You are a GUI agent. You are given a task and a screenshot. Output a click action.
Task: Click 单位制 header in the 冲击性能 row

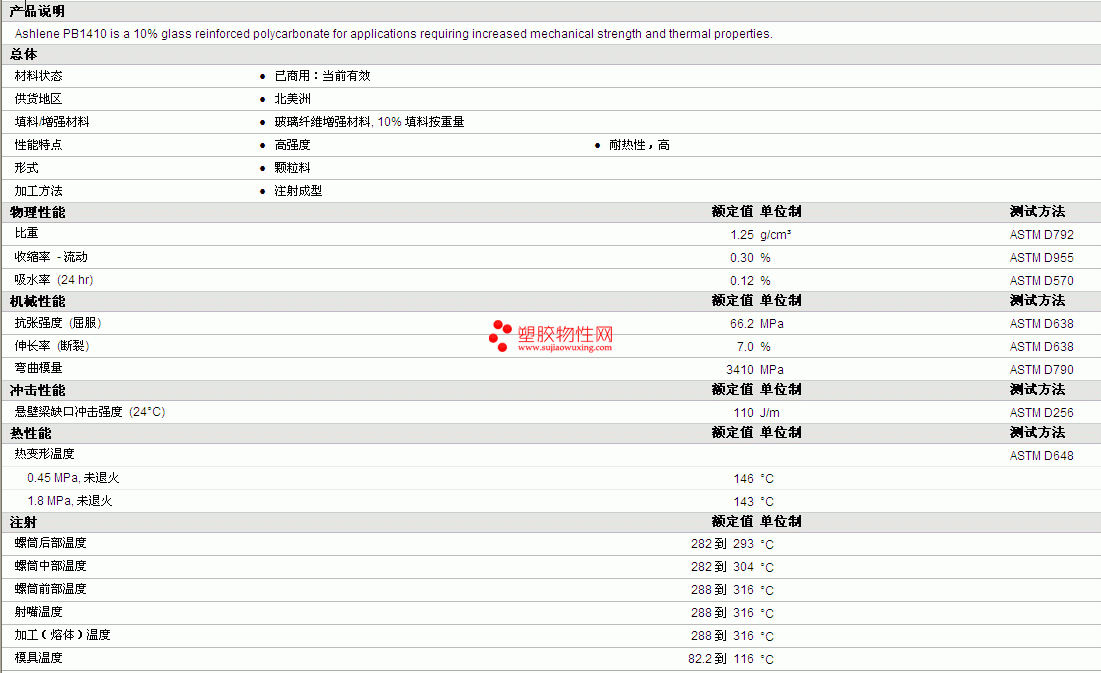(780, 390)
